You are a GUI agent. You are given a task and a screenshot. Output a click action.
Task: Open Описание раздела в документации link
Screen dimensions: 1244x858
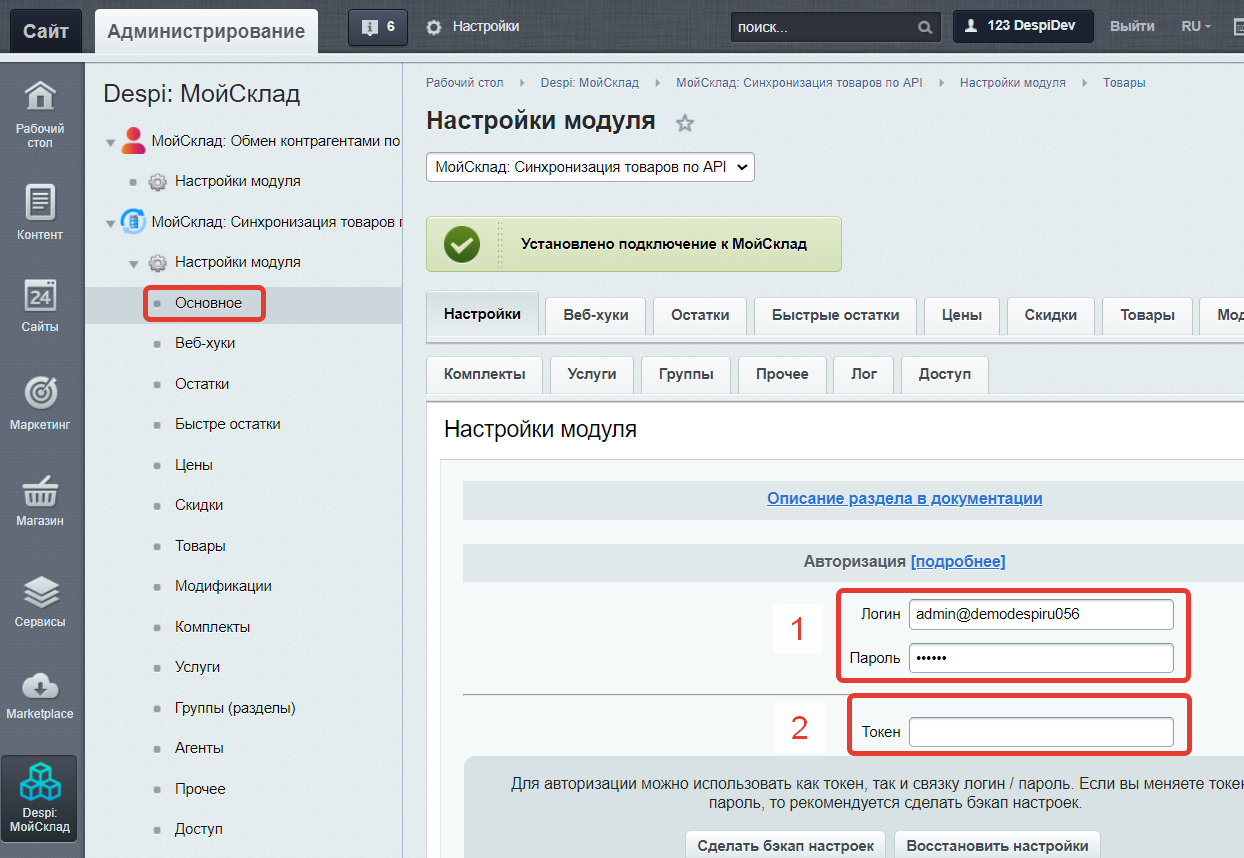904,498
